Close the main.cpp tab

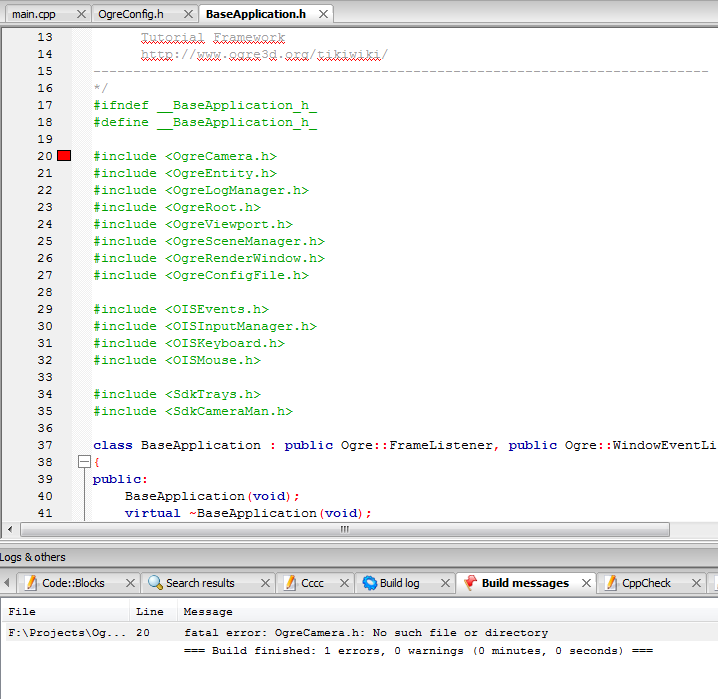81,14
